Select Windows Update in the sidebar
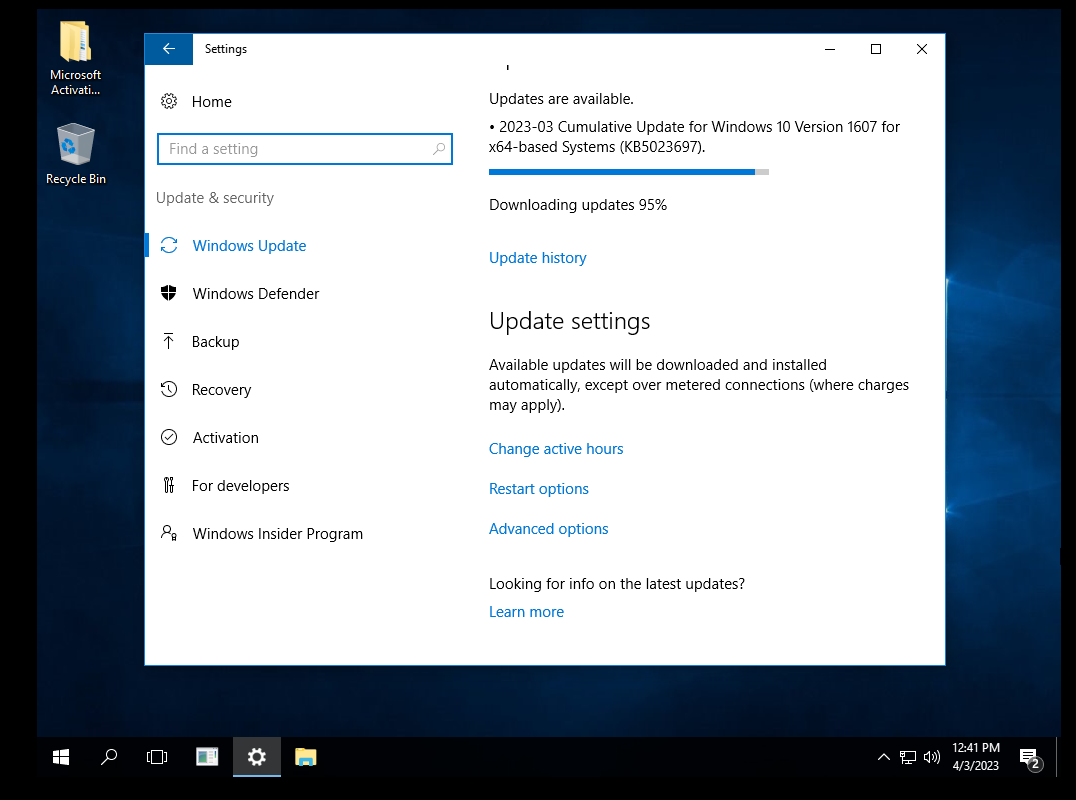The width and height of the screenshot is (1076, 800). coord(249,246)
